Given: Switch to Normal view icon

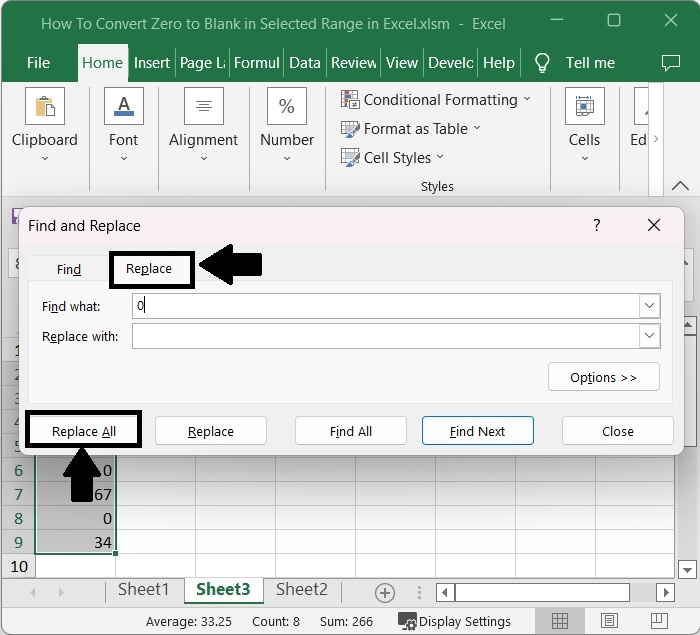Looking at the screenshot, I should point(559,621).
